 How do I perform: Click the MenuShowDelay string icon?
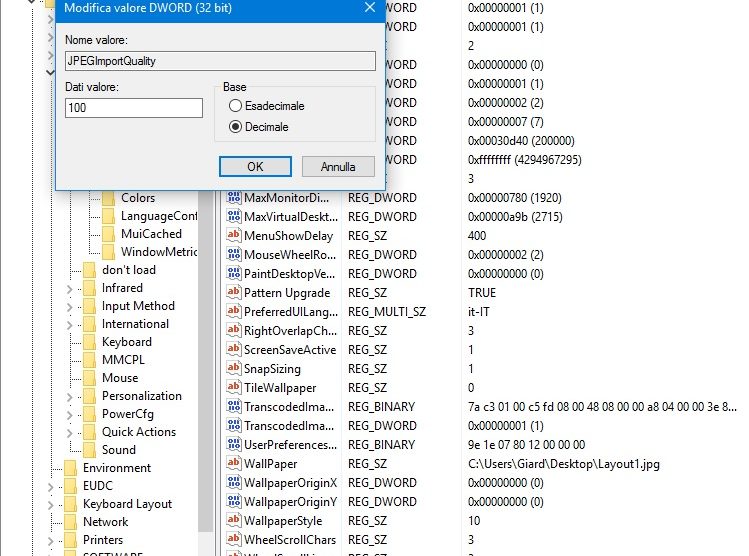[x=234, y=235]
